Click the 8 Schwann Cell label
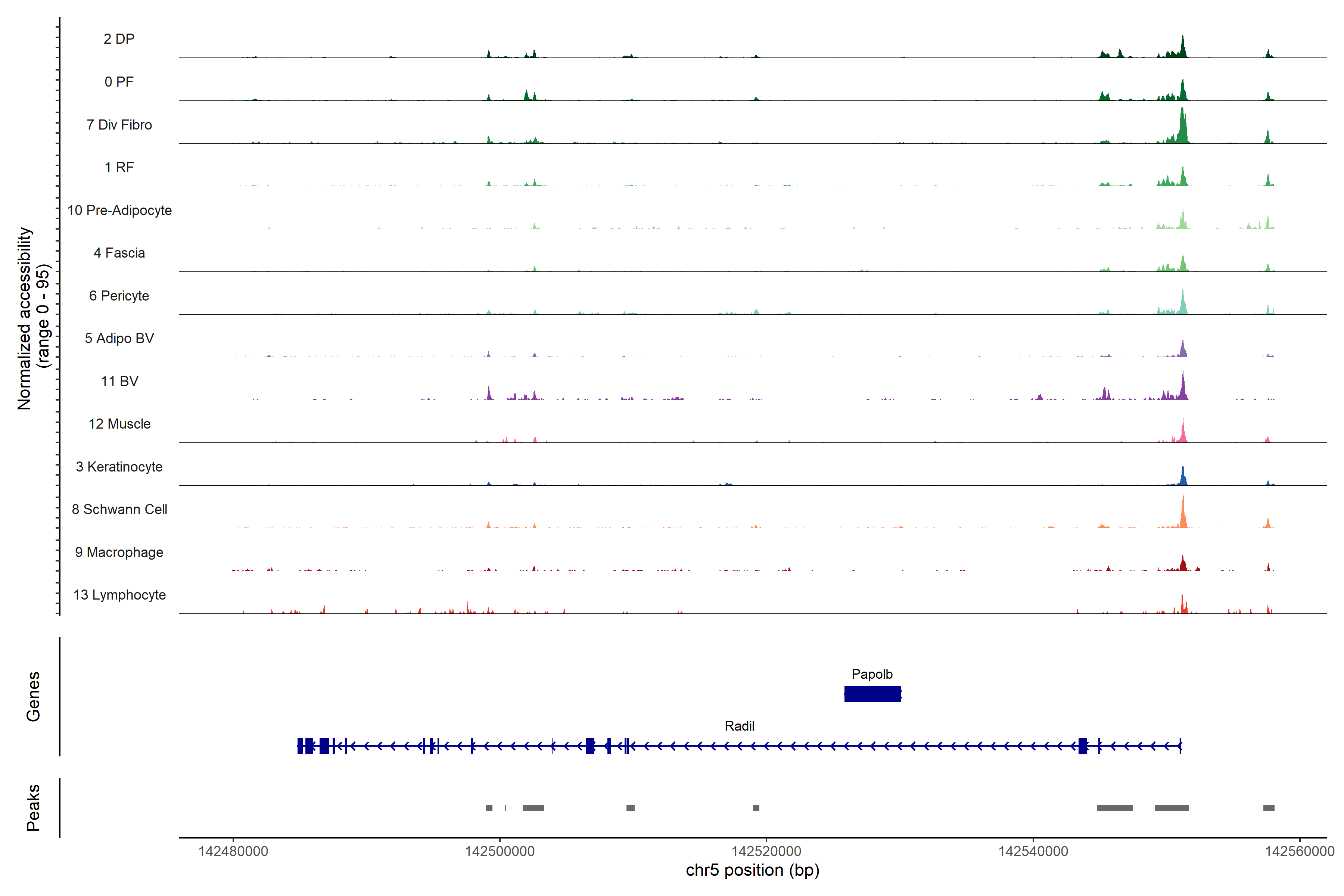Screen dimensions: 1344x896 click(x=119, y=509)
